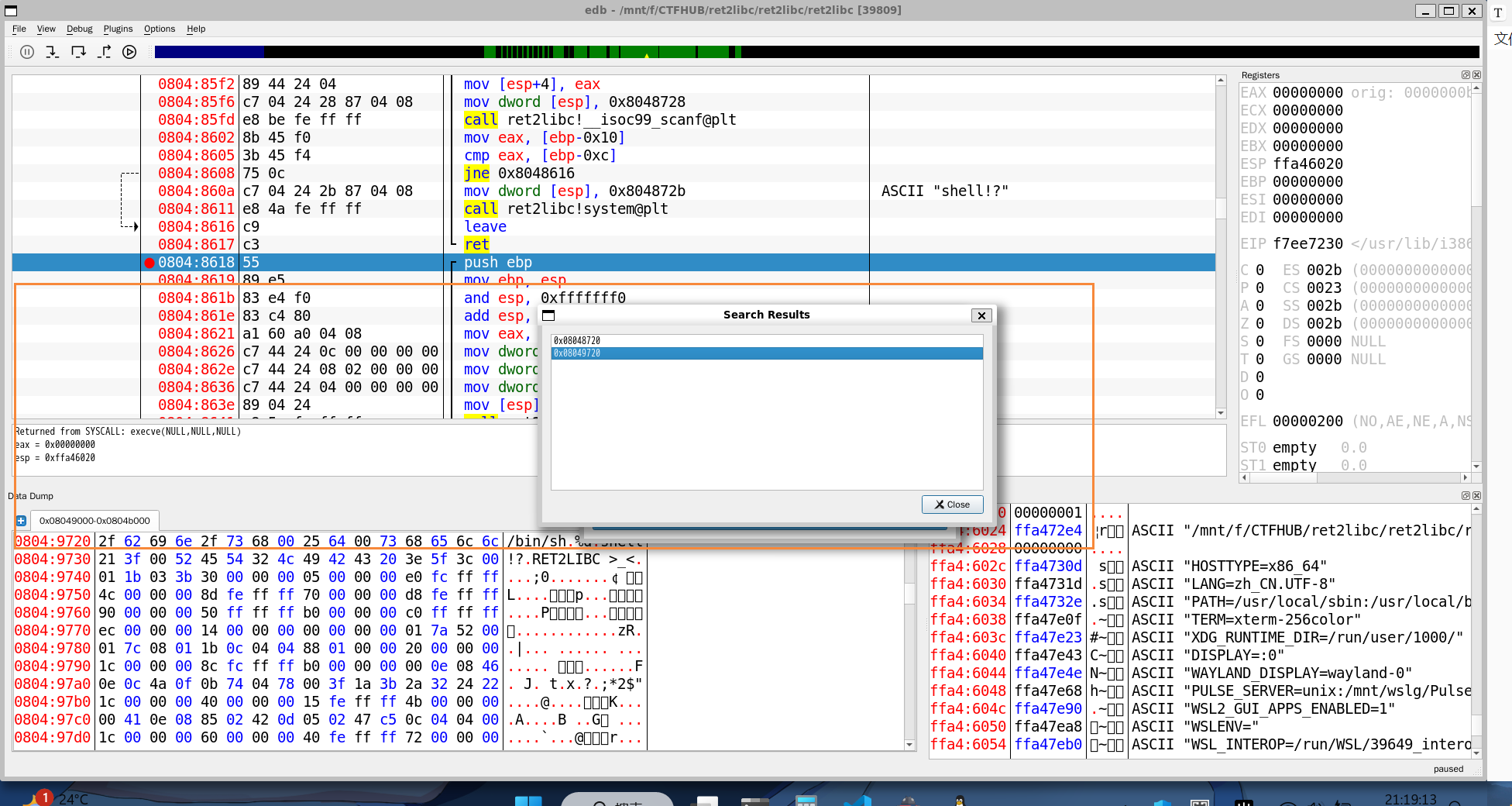Open the Debug menu
This screenshot has width=1512, height=806.
[x=80, y=29]
